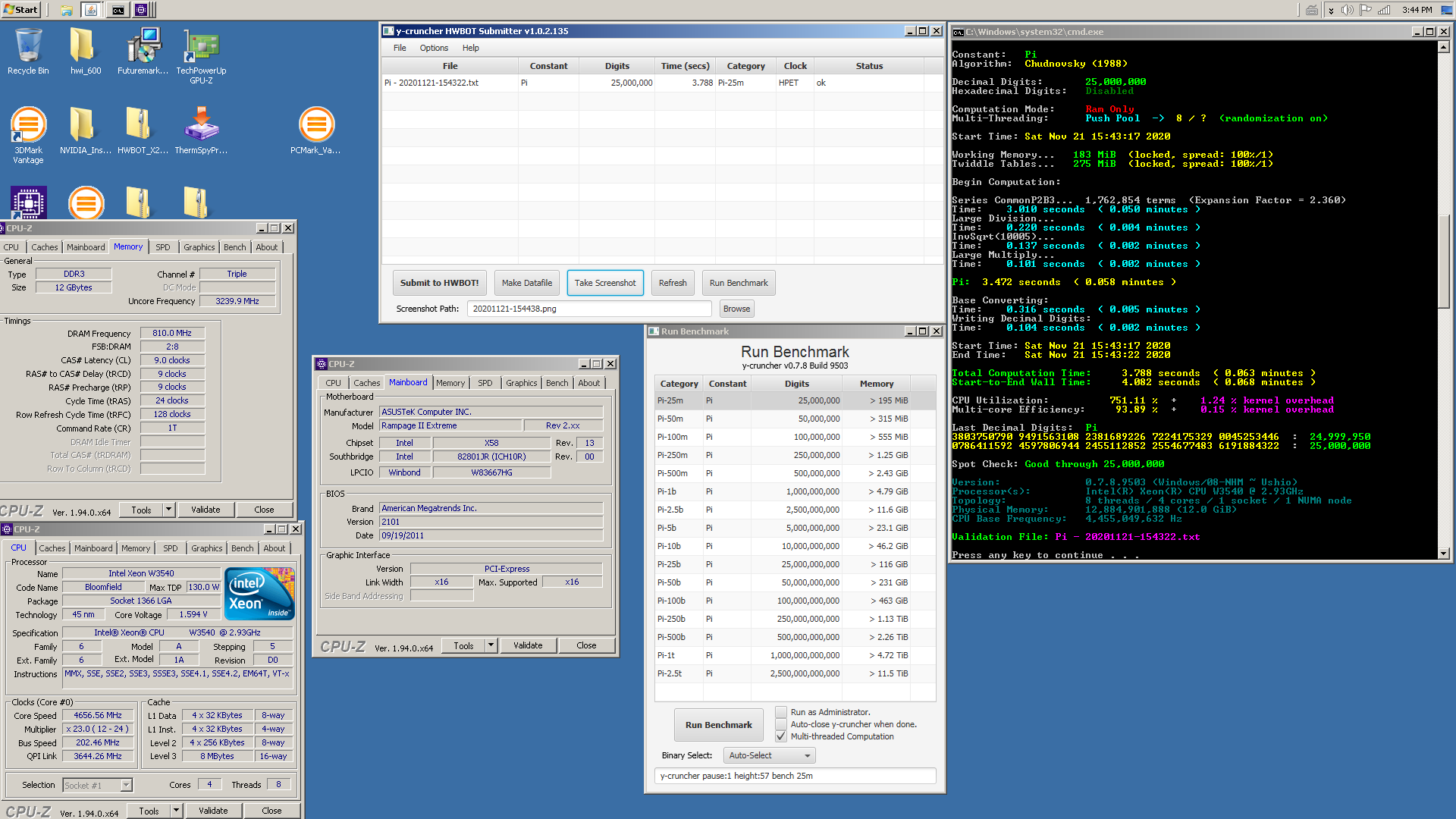The width and height of the screenshot is (1456, 819).
Task: Open the volume speaker tray icon
Action: pos(1347,10)
